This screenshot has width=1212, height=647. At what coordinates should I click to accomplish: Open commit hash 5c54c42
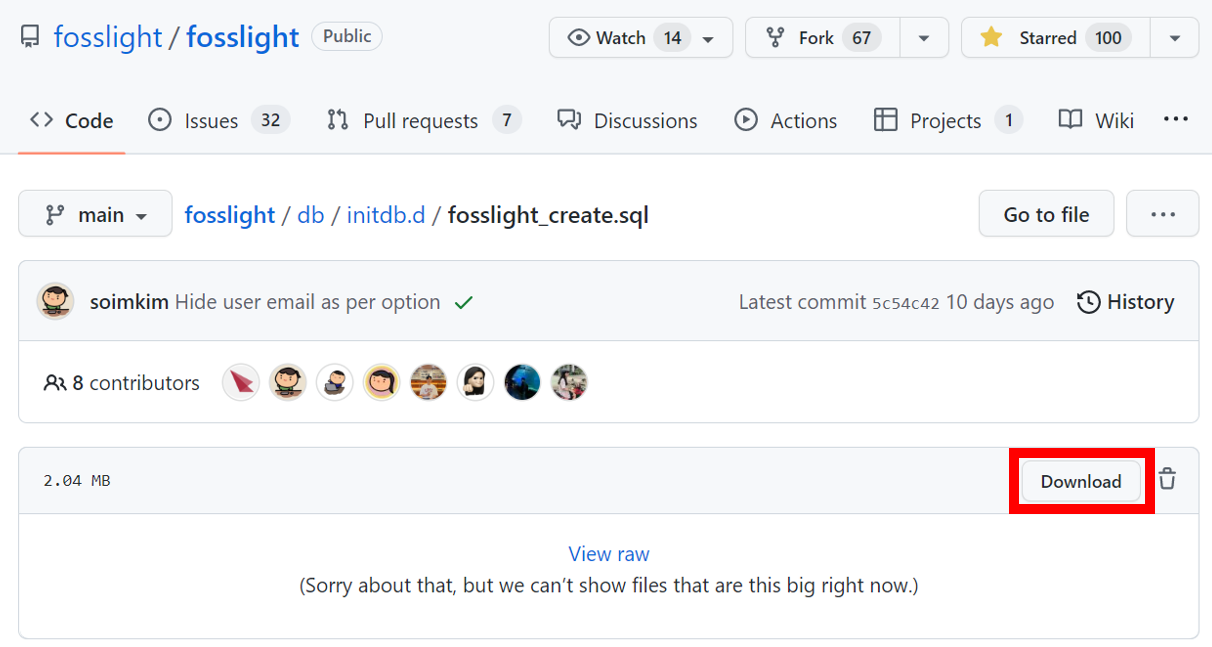[906, 303]
